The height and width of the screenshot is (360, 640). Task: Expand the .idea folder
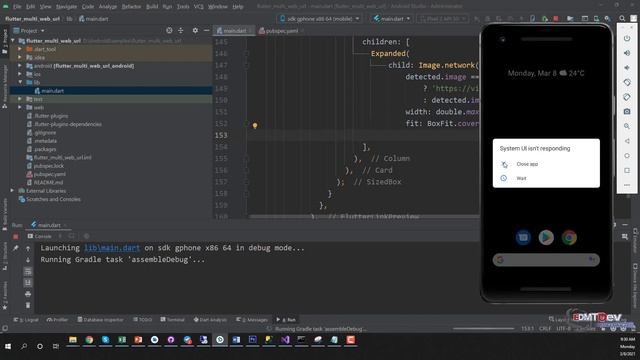point(20,57)
